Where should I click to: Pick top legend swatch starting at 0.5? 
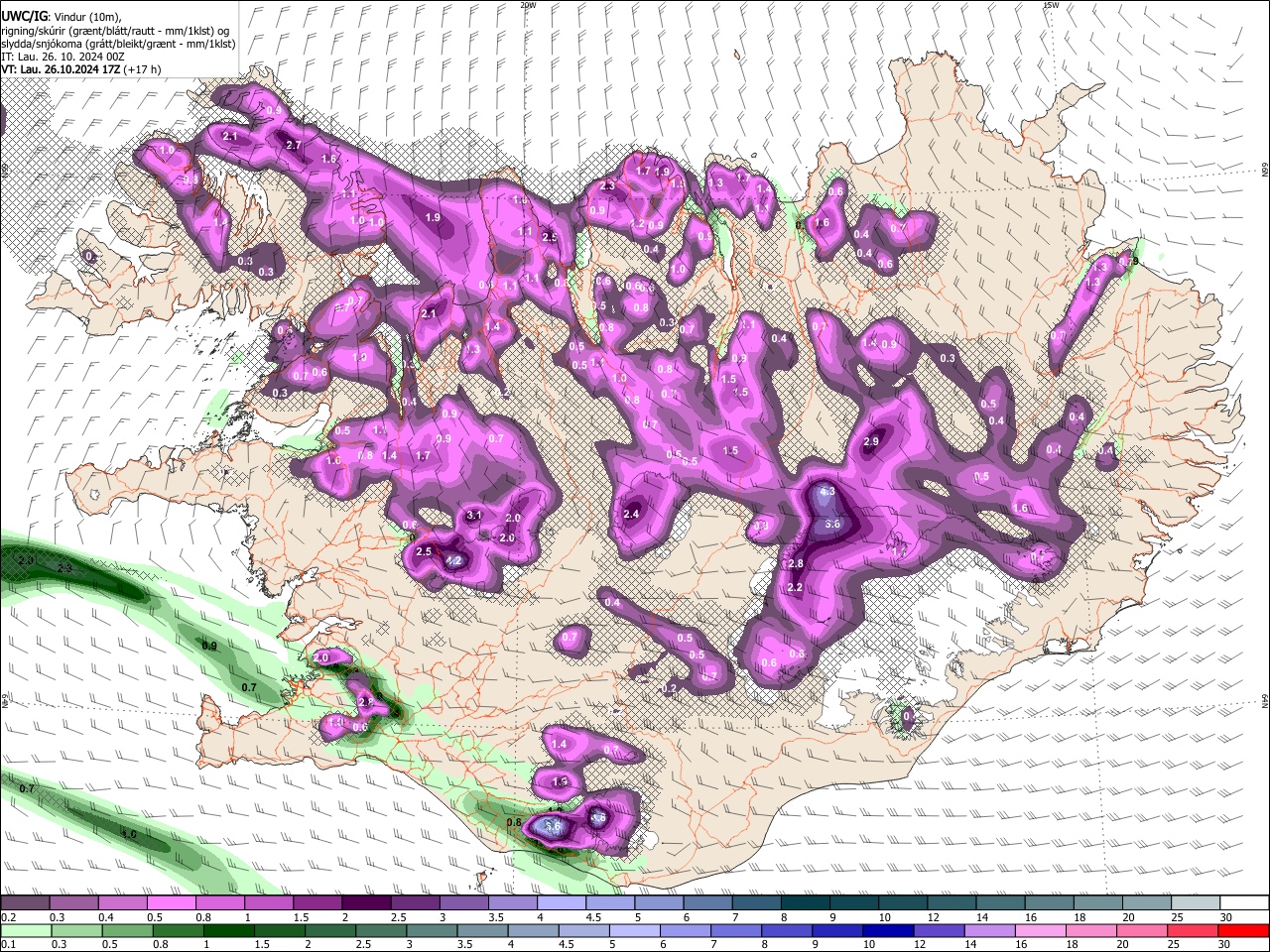(x=171, y=903)
